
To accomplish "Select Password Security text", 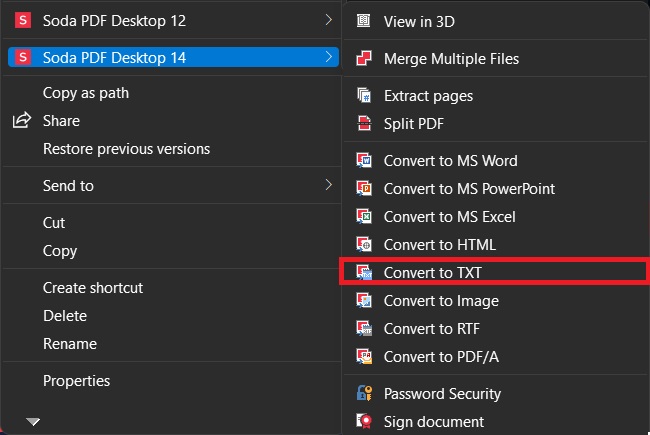I will tap(442, 394).
